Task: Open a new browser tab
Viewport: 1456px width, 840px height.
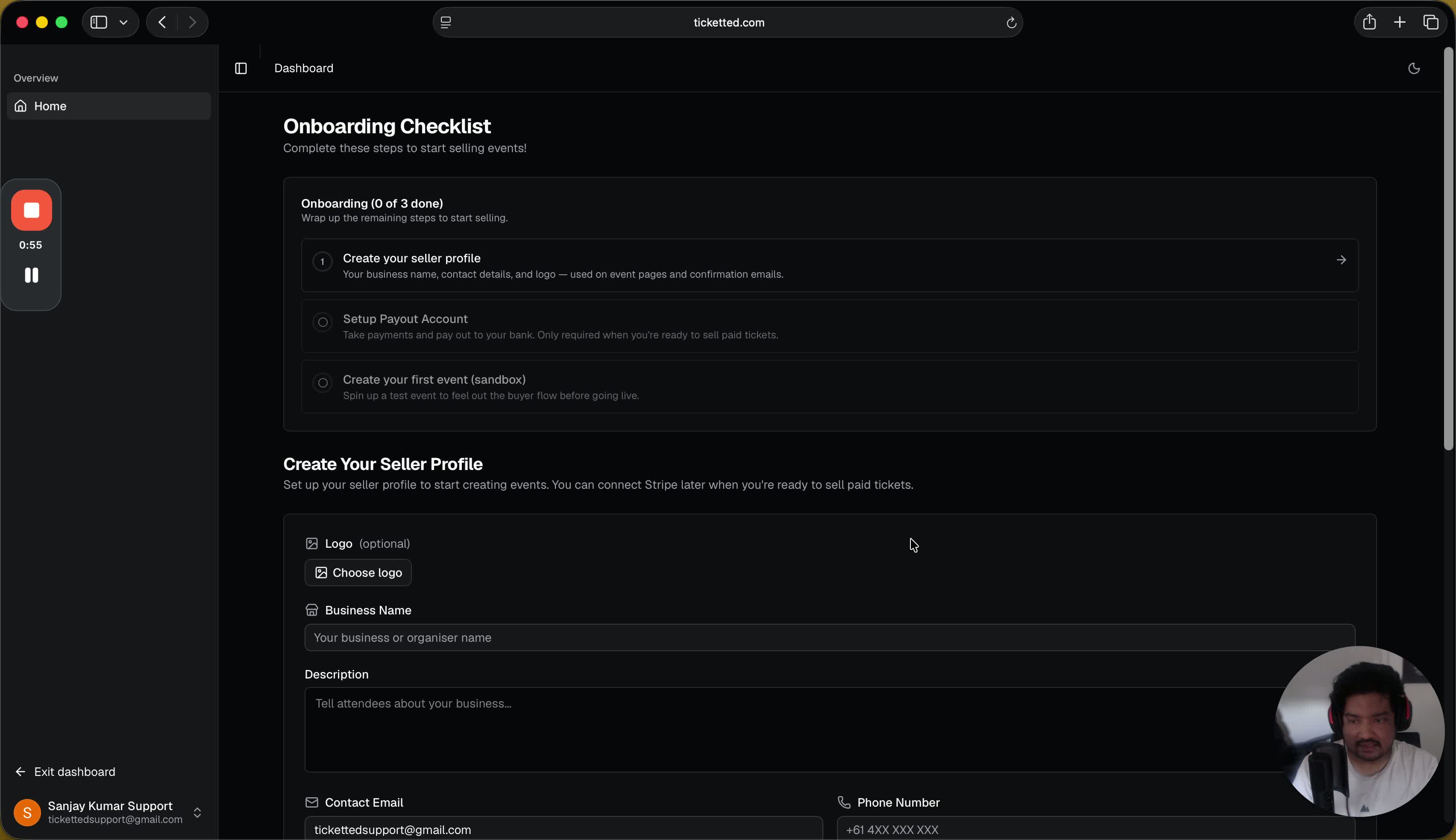Action: (x=1400, y=23)
